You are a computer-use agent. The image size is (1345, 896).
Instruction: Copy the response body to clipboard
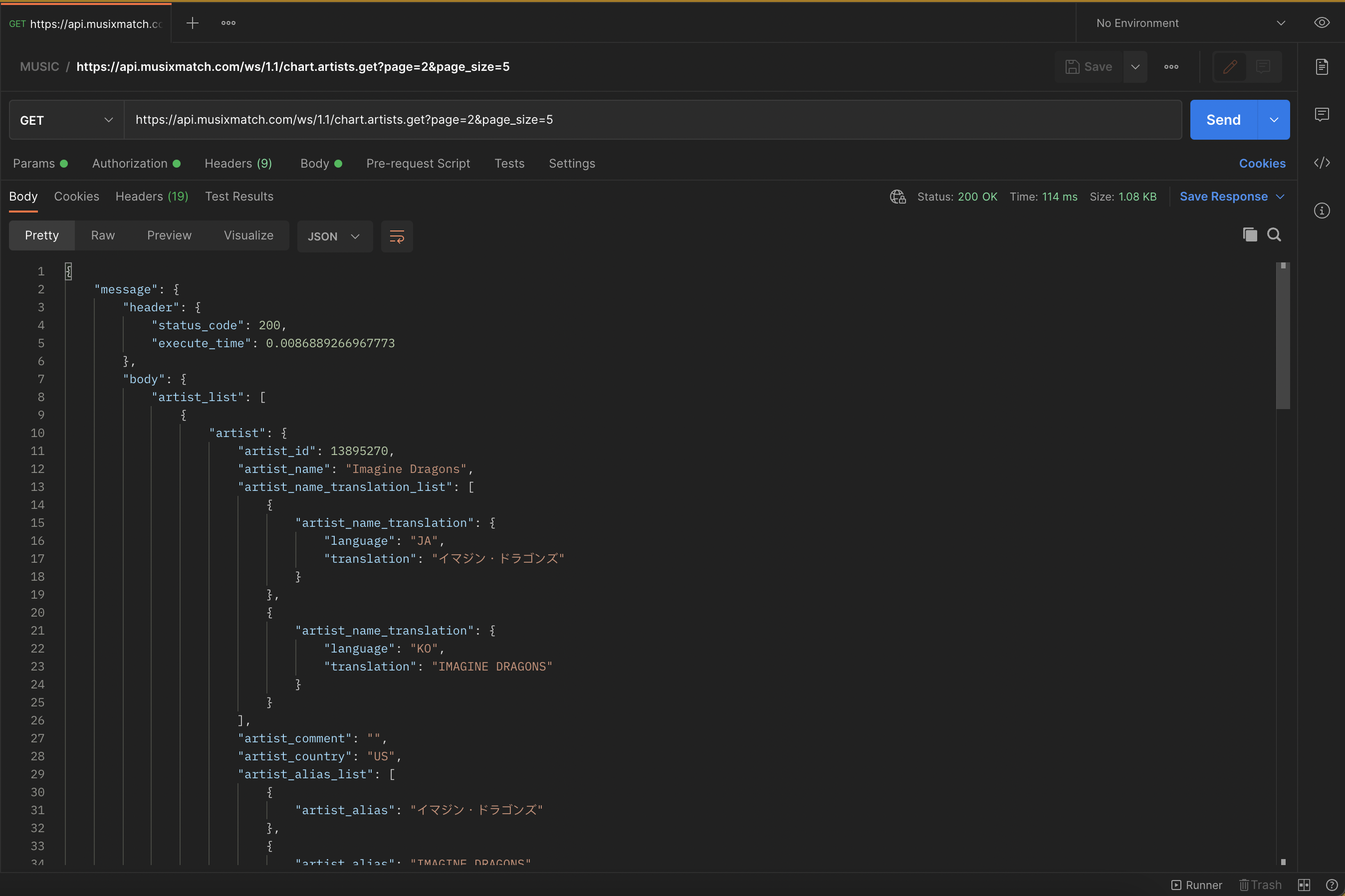click(1249, 234)
